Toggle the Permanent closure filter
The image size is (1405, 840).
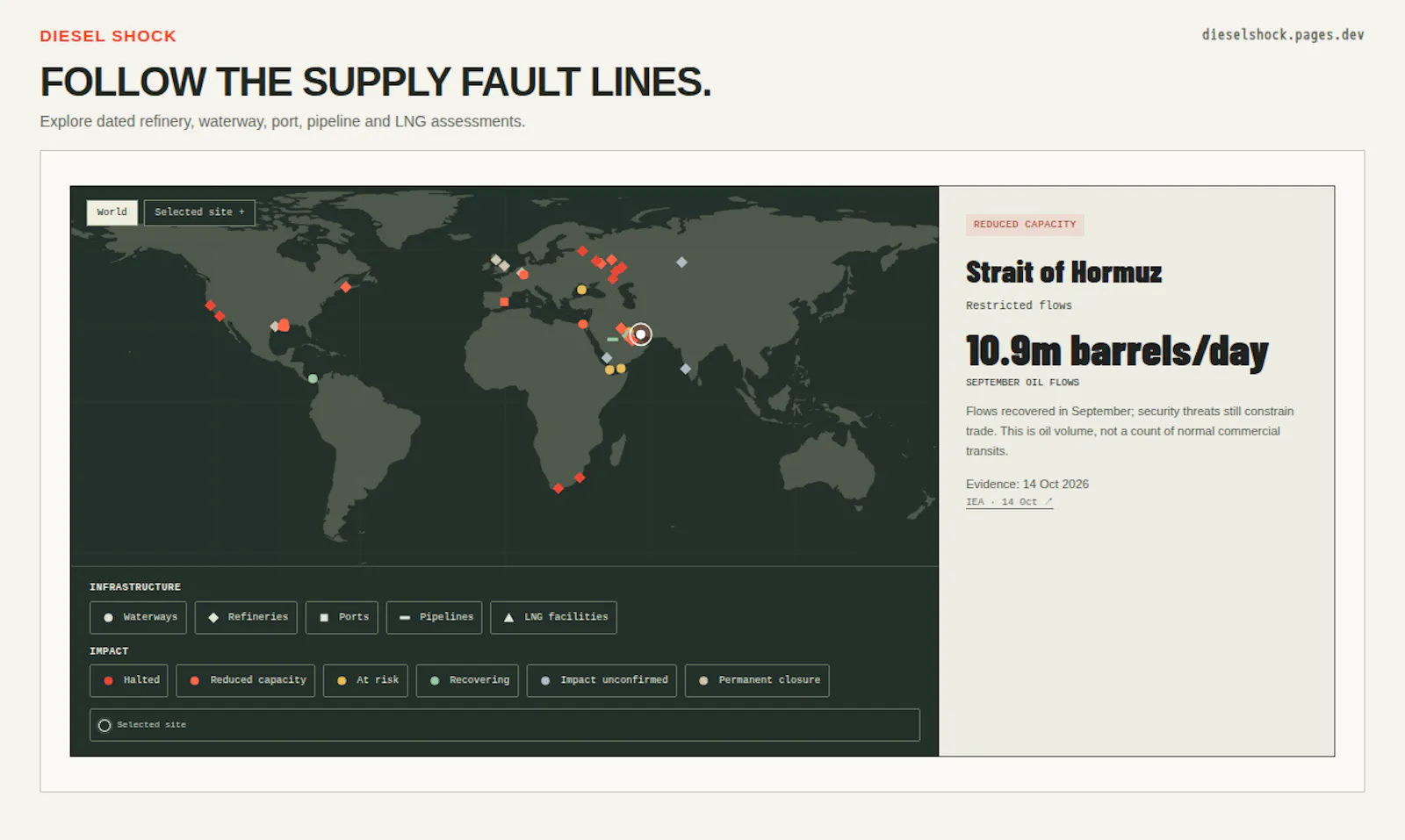tap(757, 680)
